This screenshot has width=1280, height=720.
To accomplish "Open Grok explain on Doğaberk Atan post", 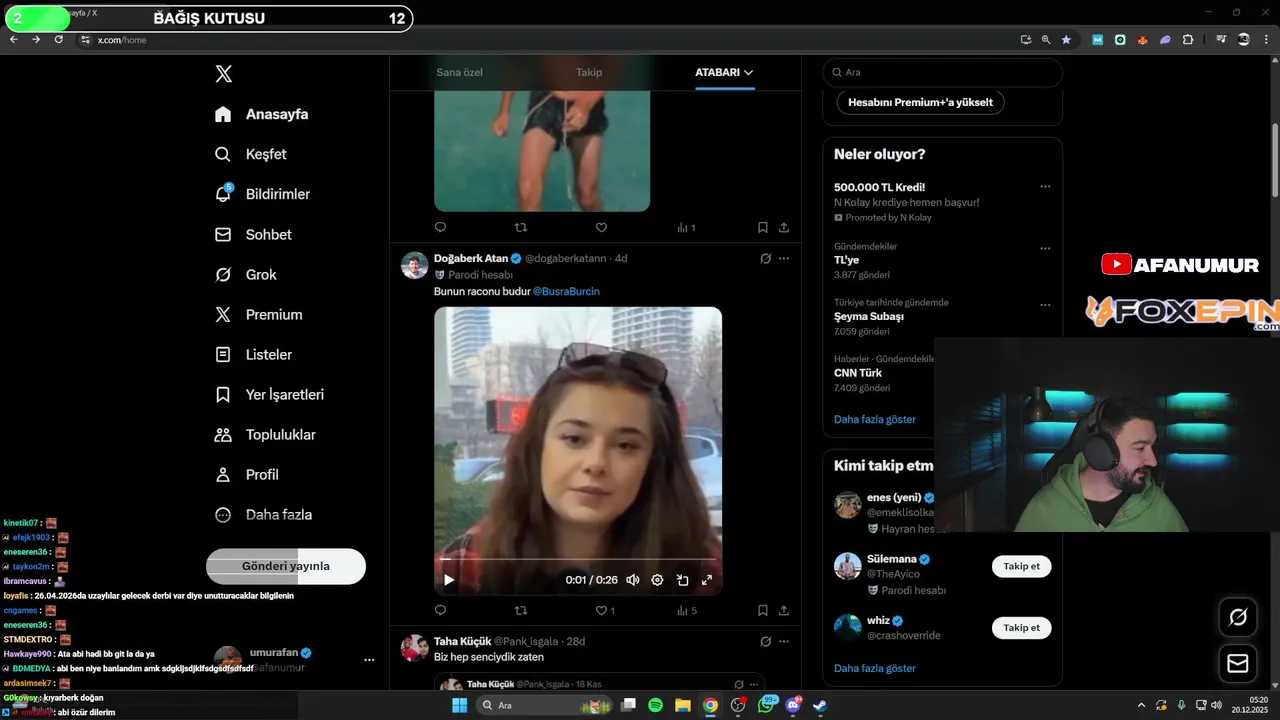I will [765, 258].
